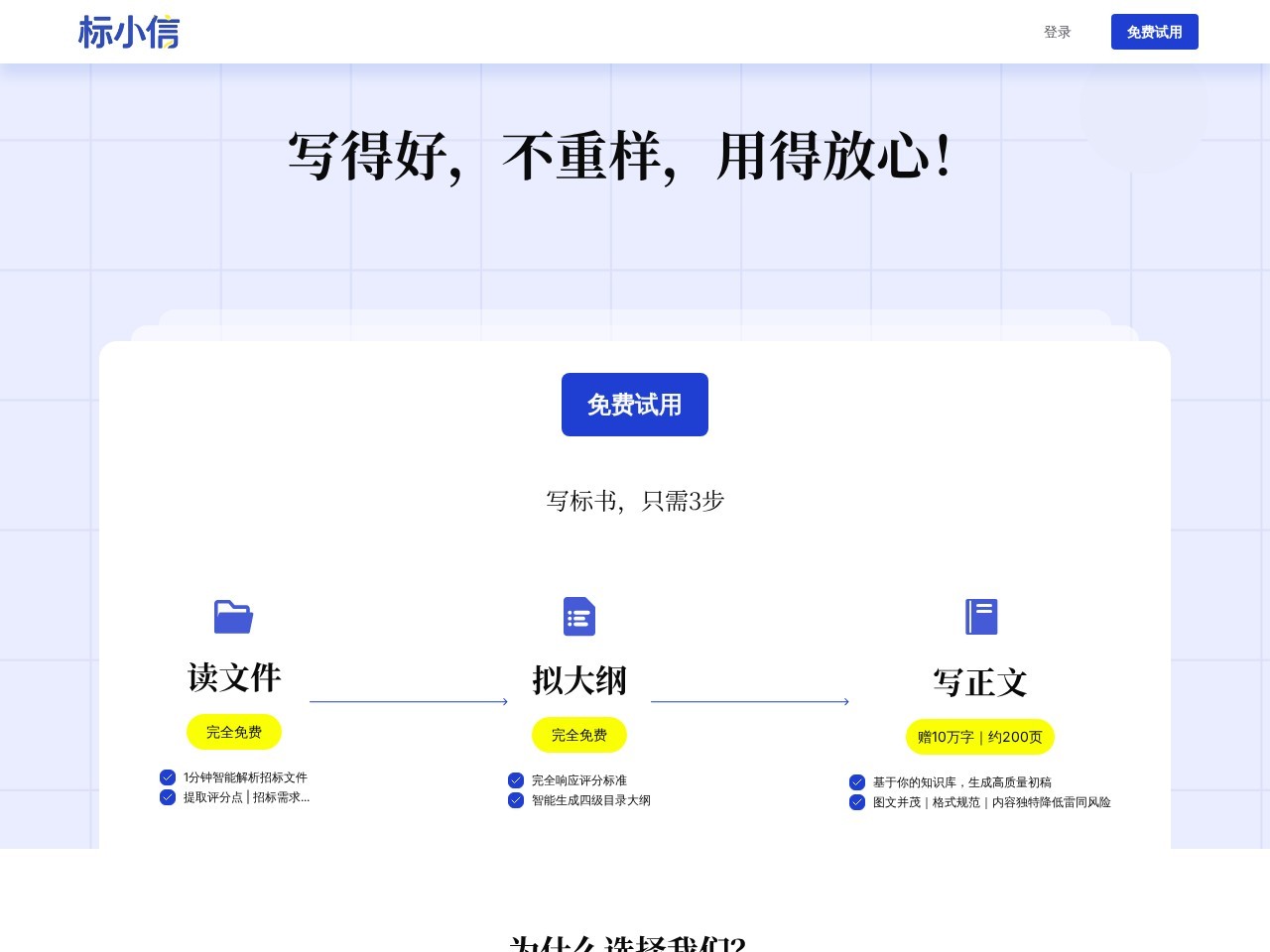Click the checkmark beside 智能生成四级目录大纲

coord(516,800)
